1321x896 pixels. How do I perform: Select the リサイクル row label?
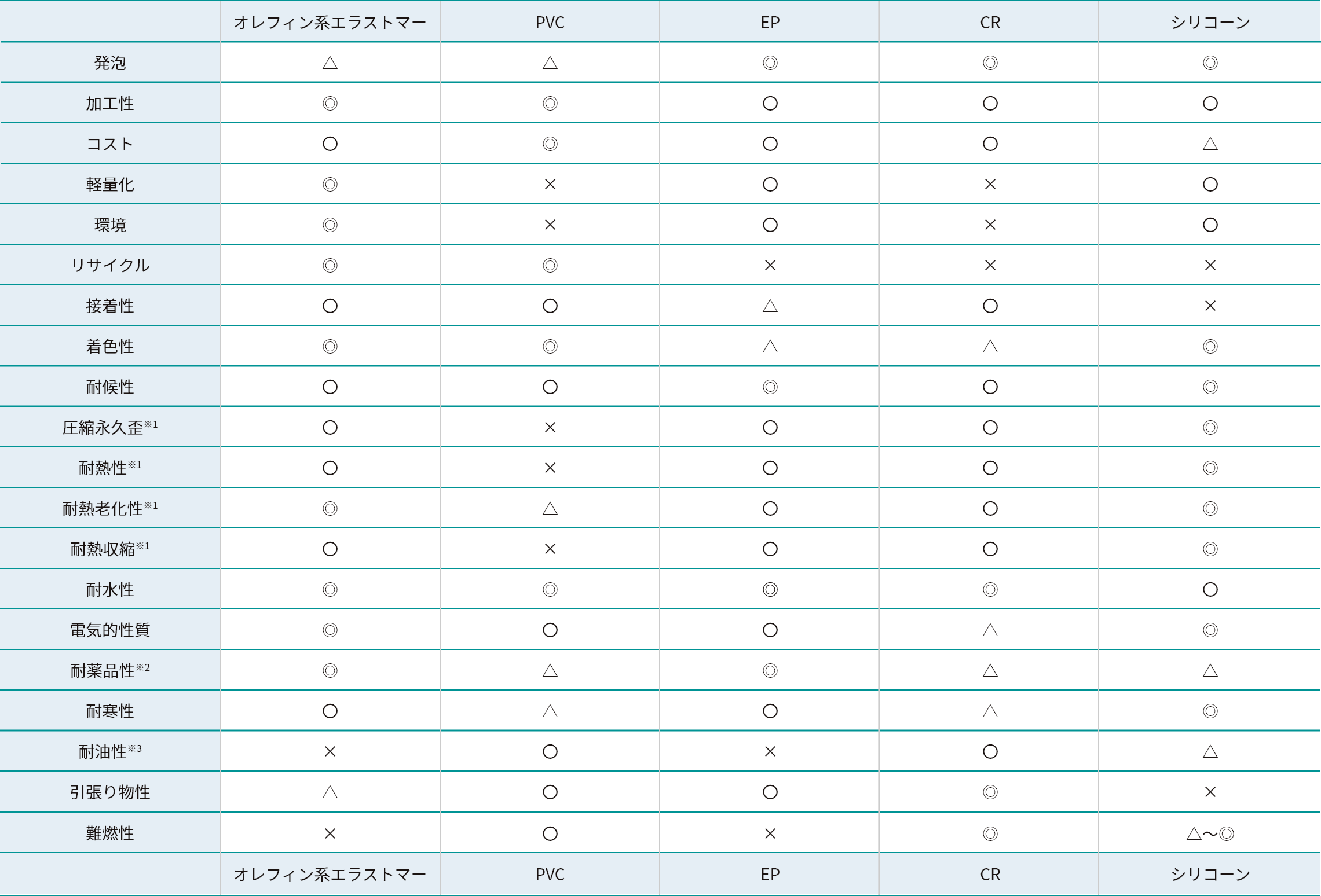click(110, 265)
